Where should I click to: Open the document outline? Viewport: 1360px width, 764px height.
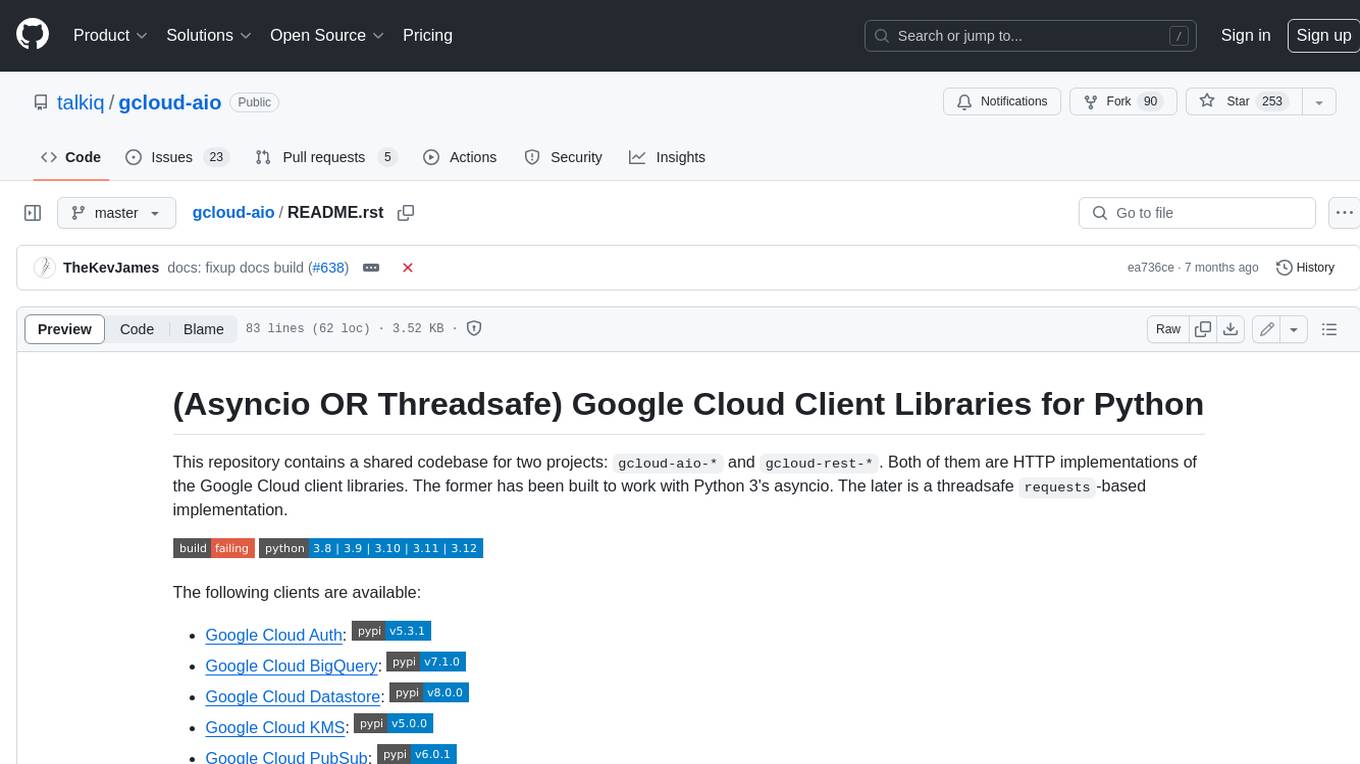coord(1329,329)
